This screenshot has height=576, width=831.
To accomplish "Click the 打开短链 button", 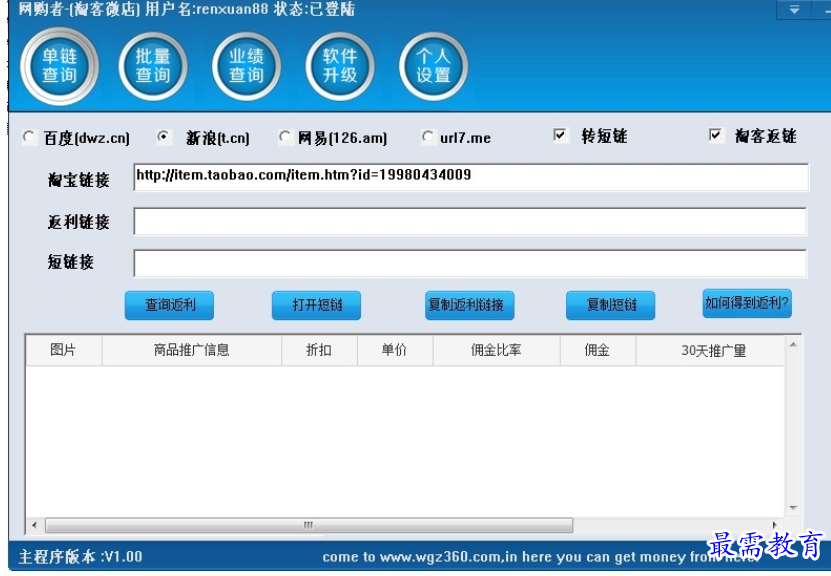I will 316,305.
